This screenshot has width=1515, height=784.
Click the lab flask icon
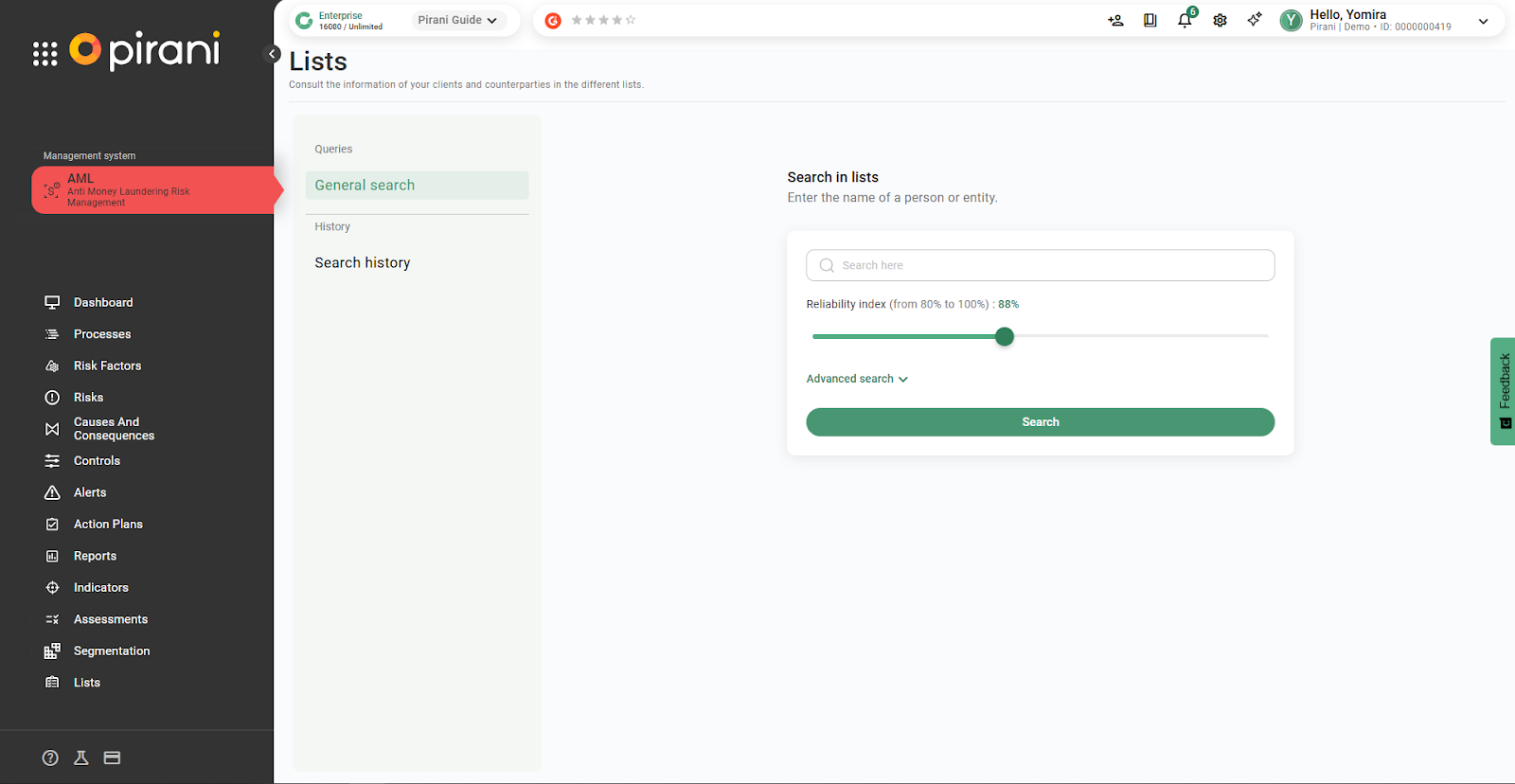(x=81, y=757)
